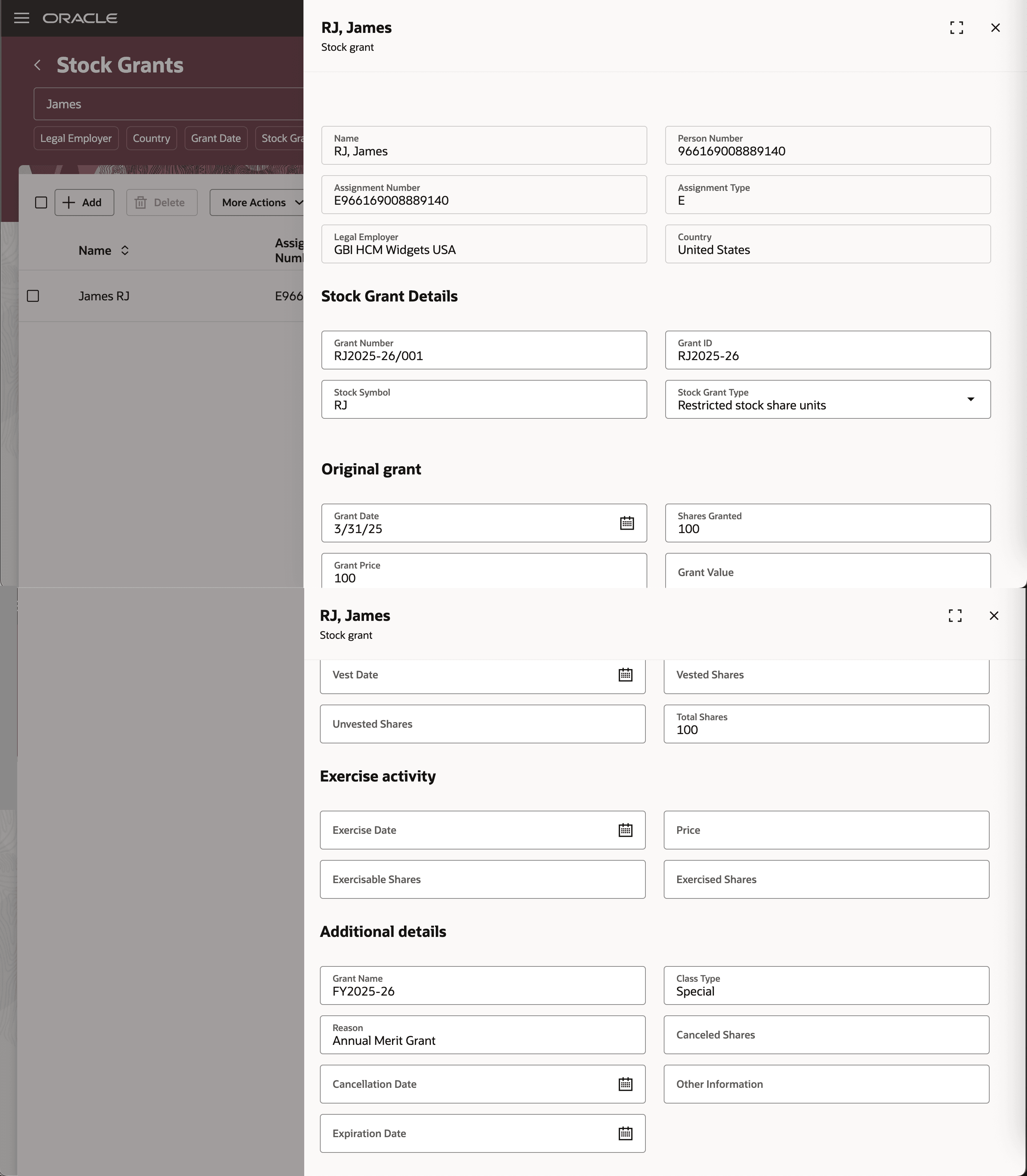Open the Legal Employer filter chip
Image resolution: width=1027 pixels, height=1176 pixels.
(x=75, y=138)
